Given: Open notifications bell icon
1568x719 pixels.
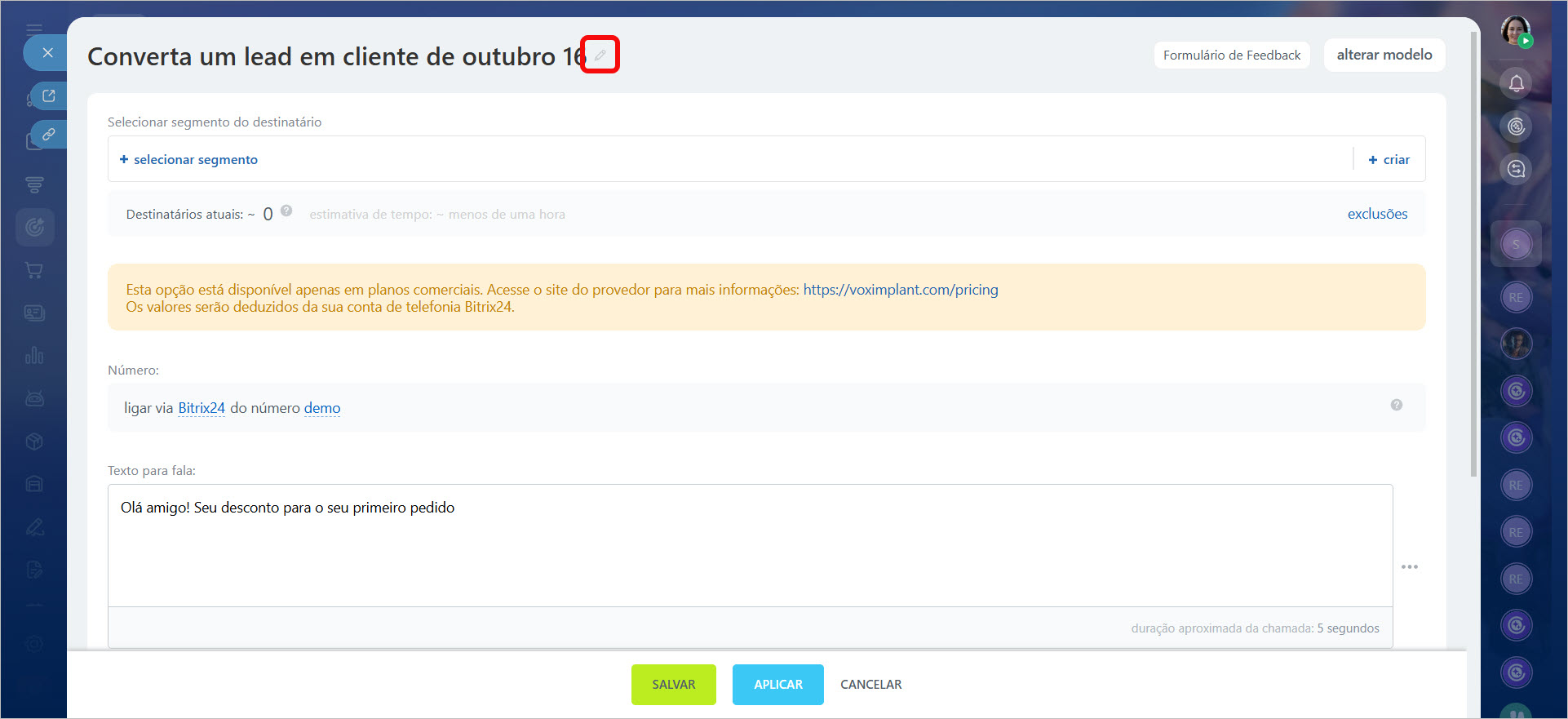Looking at the screenshot, I should coord(1516,83).
